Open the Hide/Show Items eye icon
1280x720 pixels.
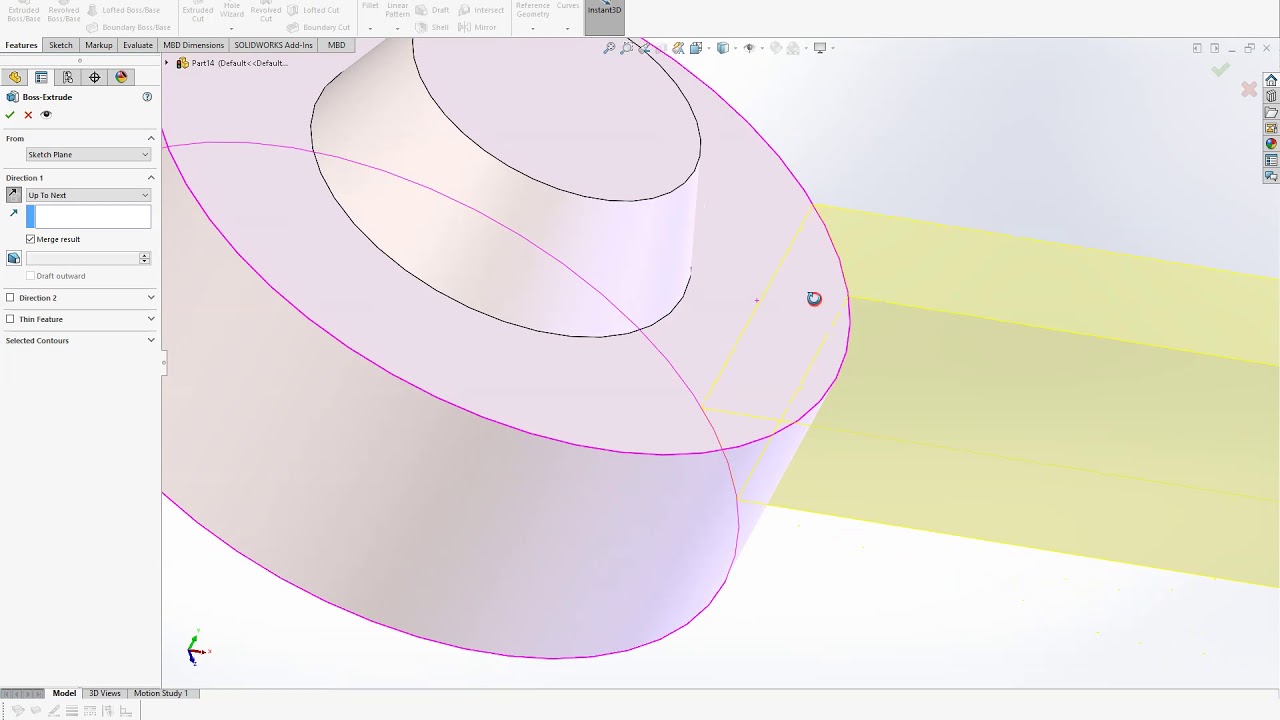click(x=749, y=48)
